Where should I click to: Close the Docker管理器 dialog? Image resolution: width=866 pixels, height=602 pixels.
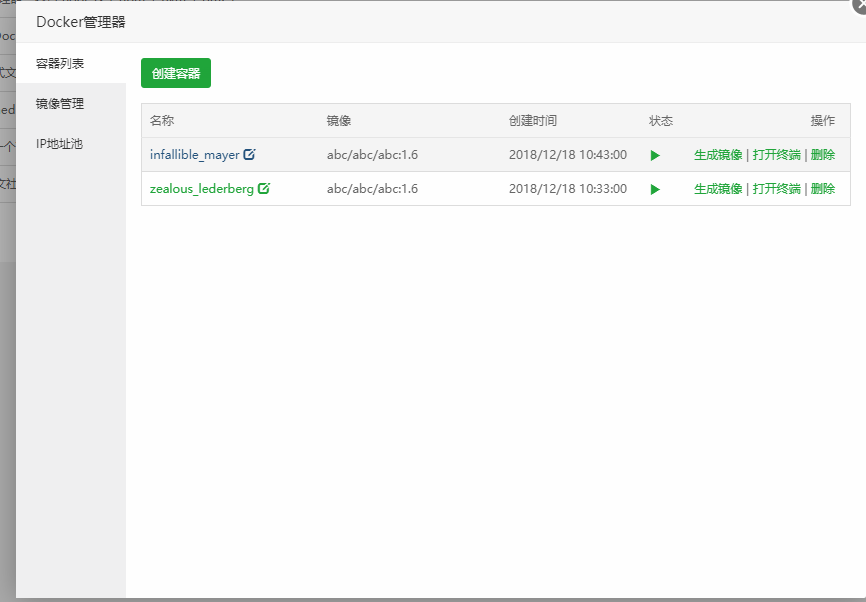tap(859, 4)
